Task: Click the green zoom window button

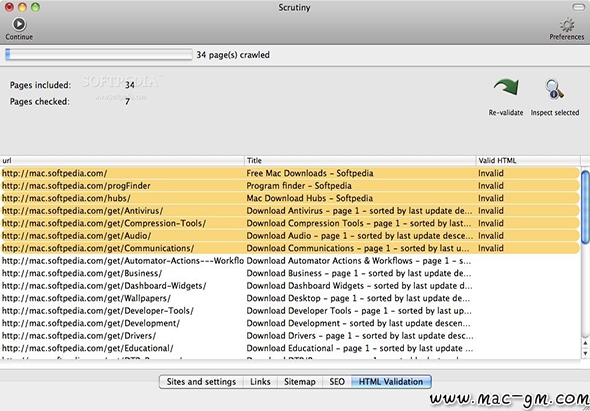Action: coord(35,7)
